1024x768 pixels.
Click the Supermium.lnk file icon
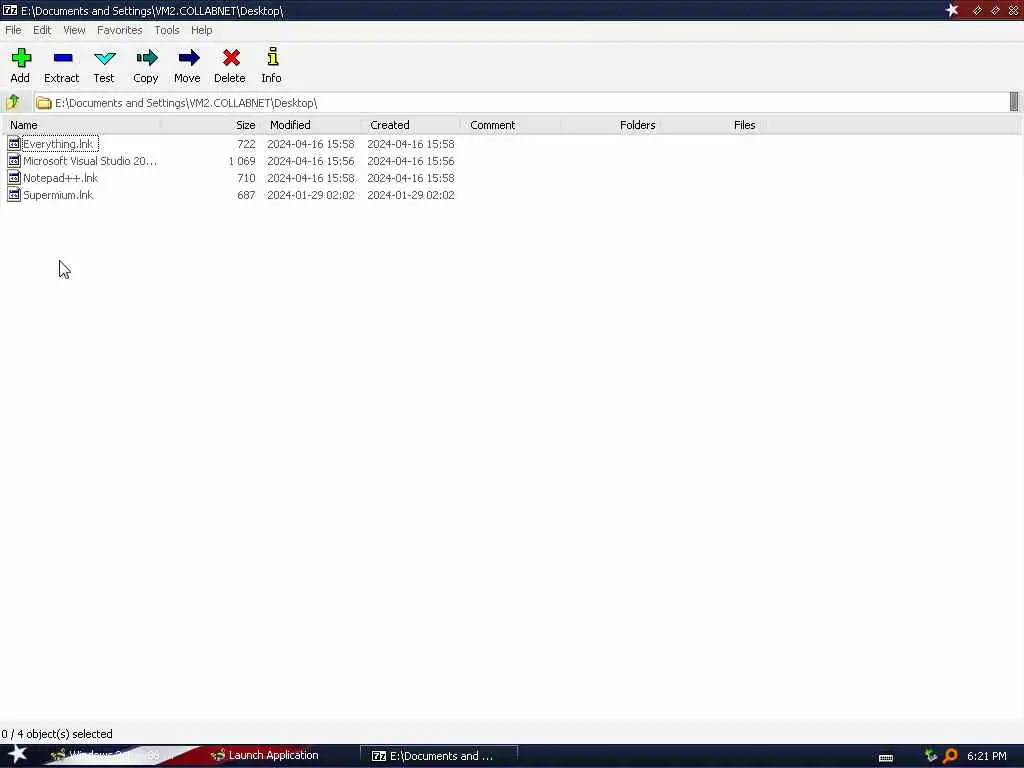(14, 195)
